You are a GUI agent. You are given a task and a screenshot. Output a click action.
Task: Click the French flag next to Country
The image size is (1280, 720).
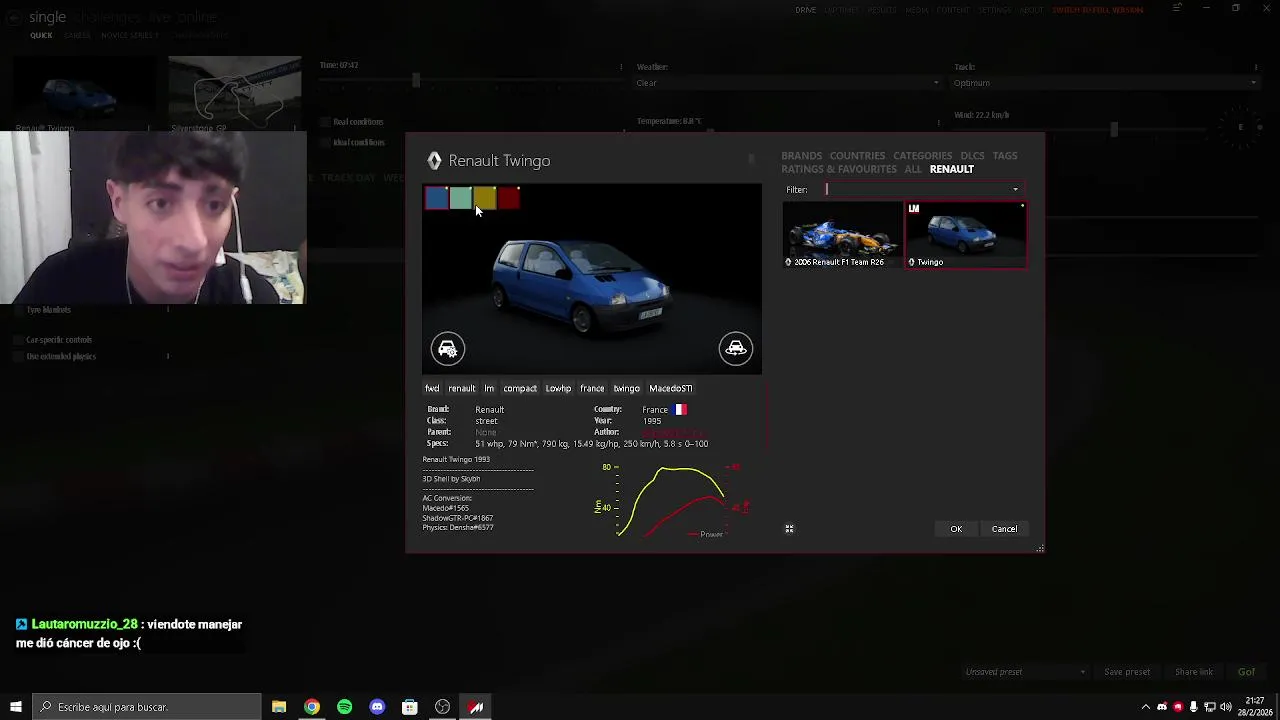click(680, 409)
